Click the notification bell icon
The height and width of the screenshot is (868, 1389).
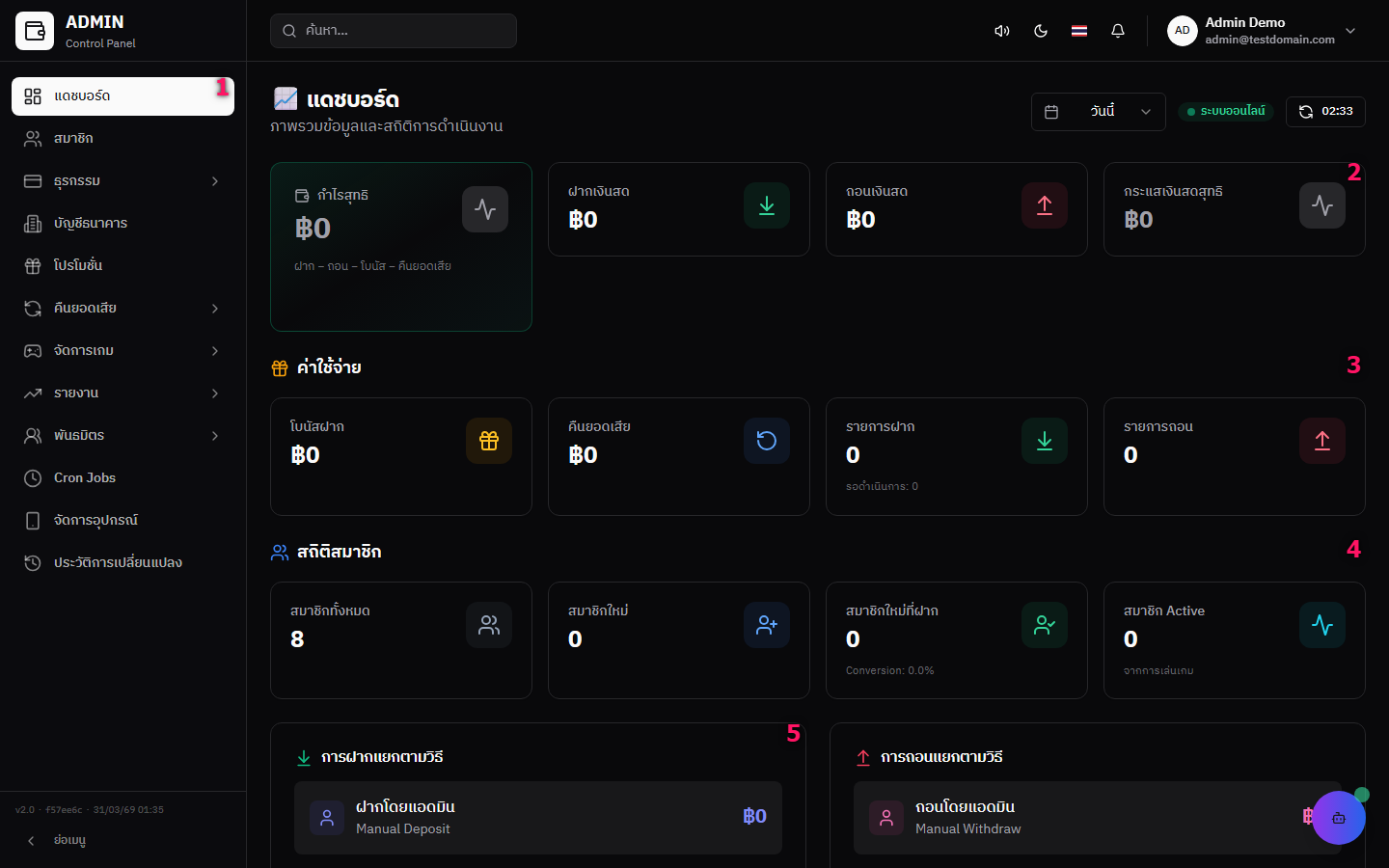1117,31
